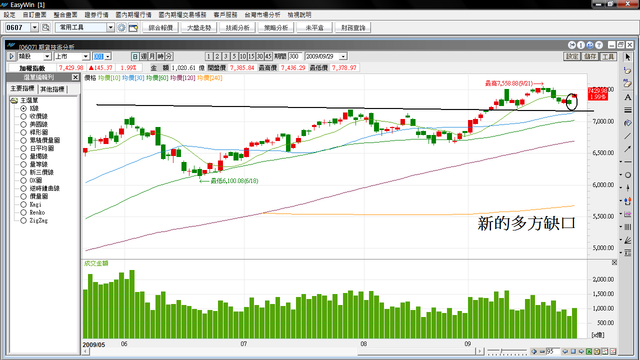Select the fan lines drawing tool
The width and height of the screenshot is (640, 360).
coord(628,240)
